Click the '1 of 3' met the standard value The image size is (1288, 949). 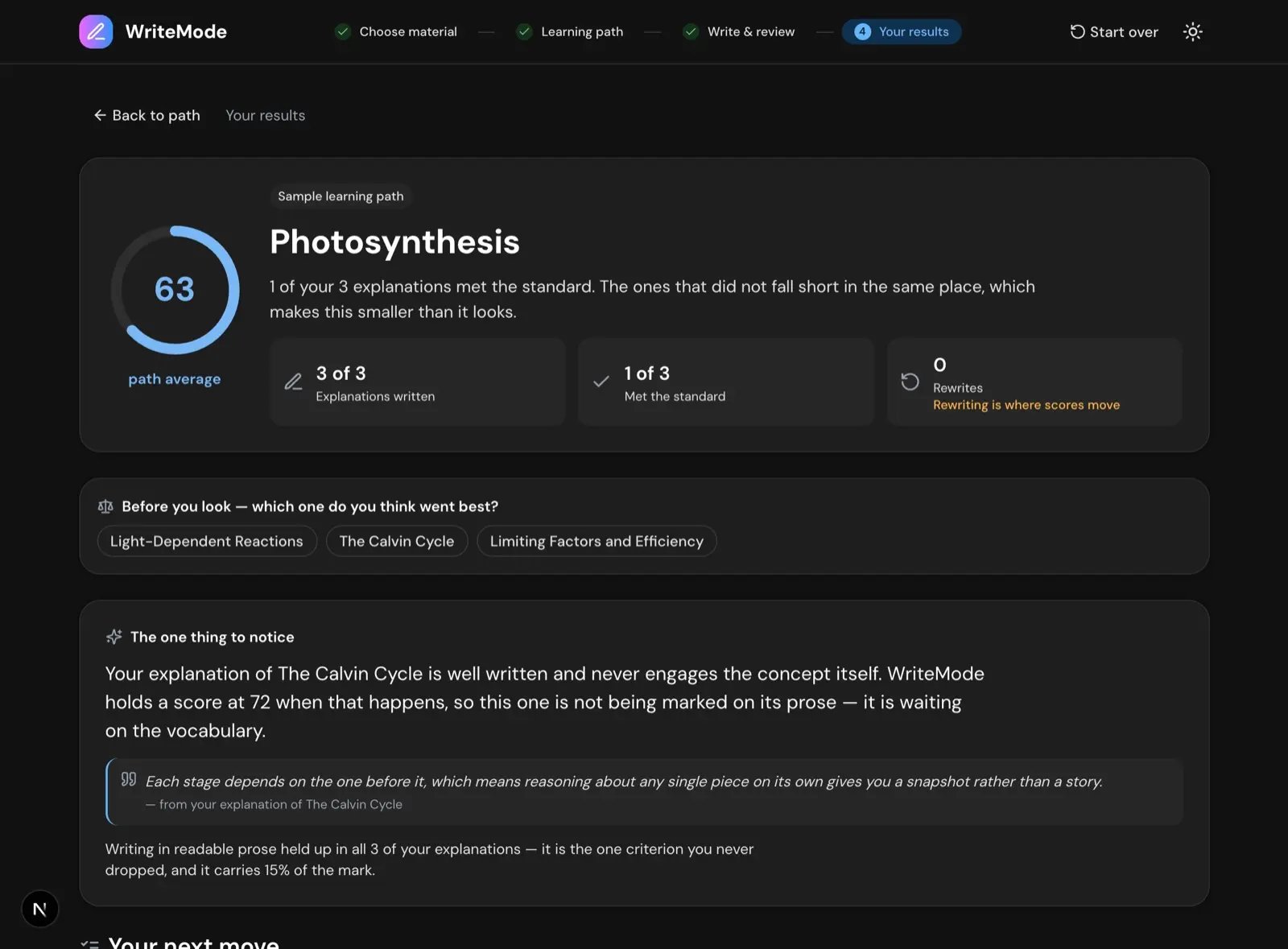647,373
